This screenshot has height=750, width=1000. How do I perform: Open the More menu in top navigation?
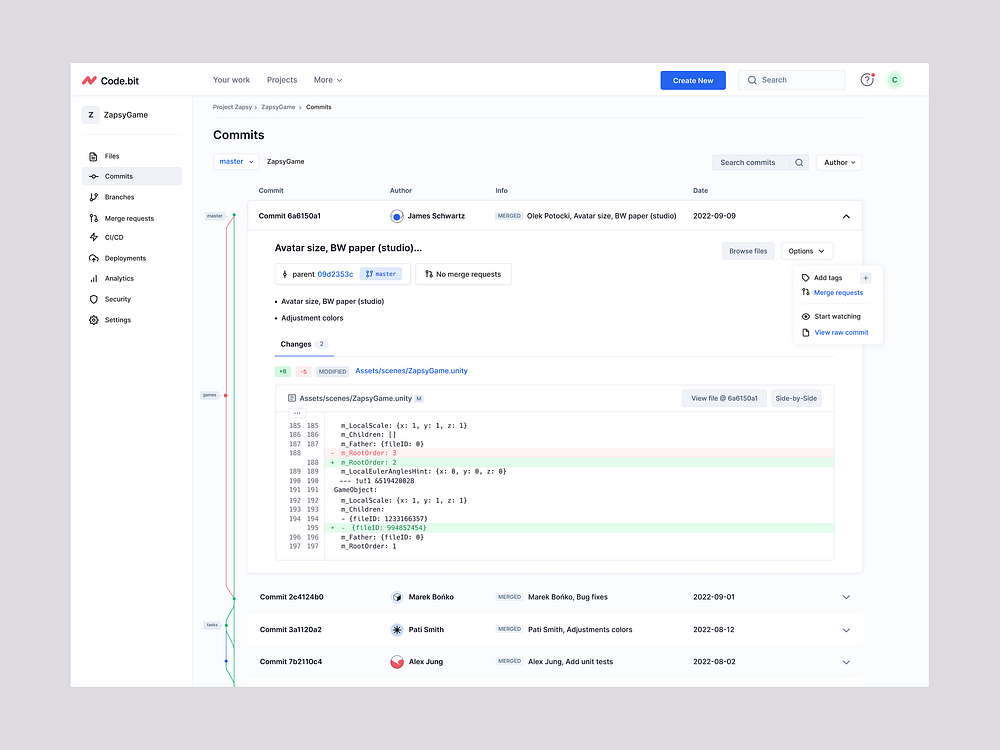pos(327,80)
